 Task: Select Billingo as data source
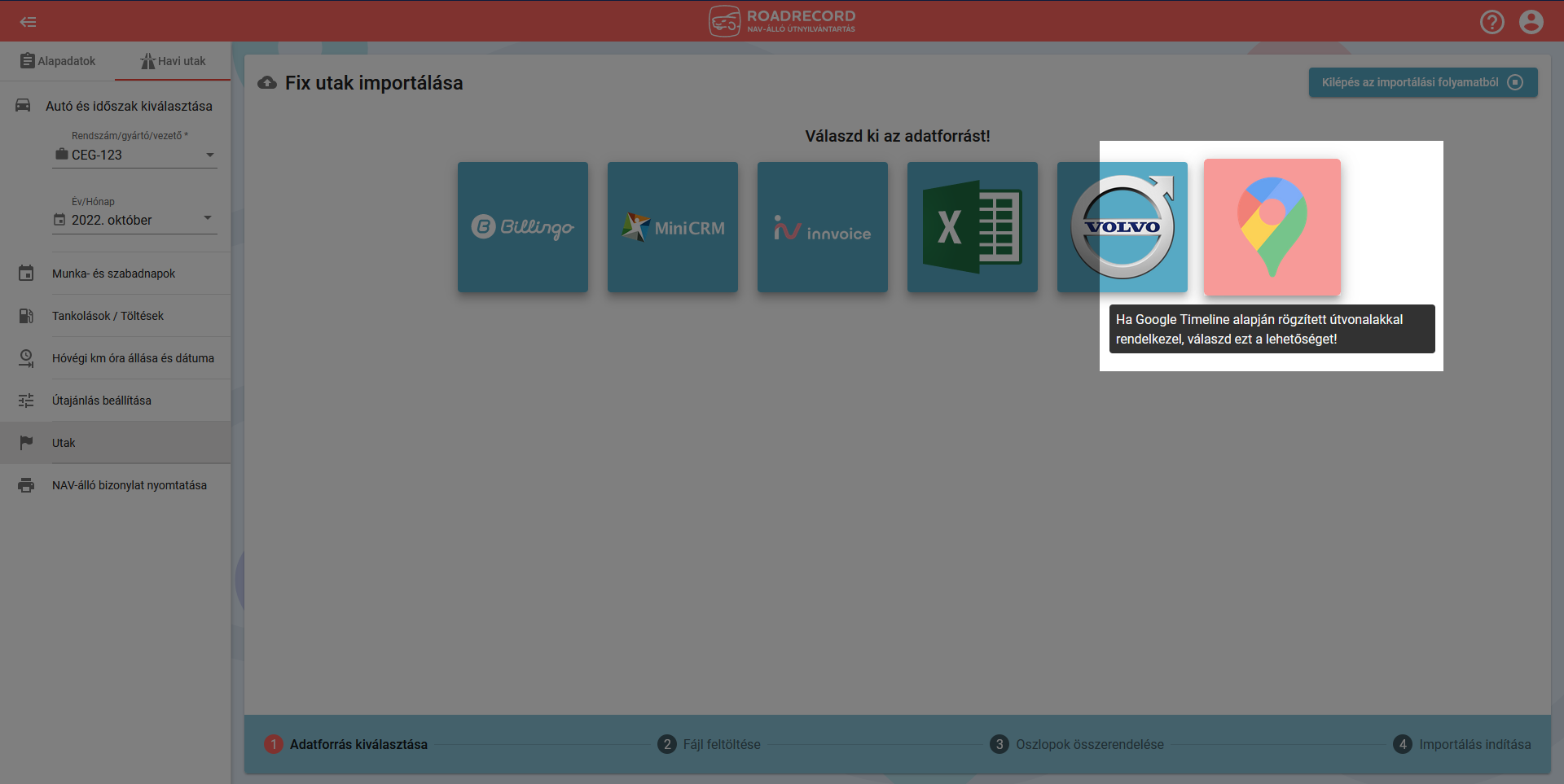(x=523, y=227)
